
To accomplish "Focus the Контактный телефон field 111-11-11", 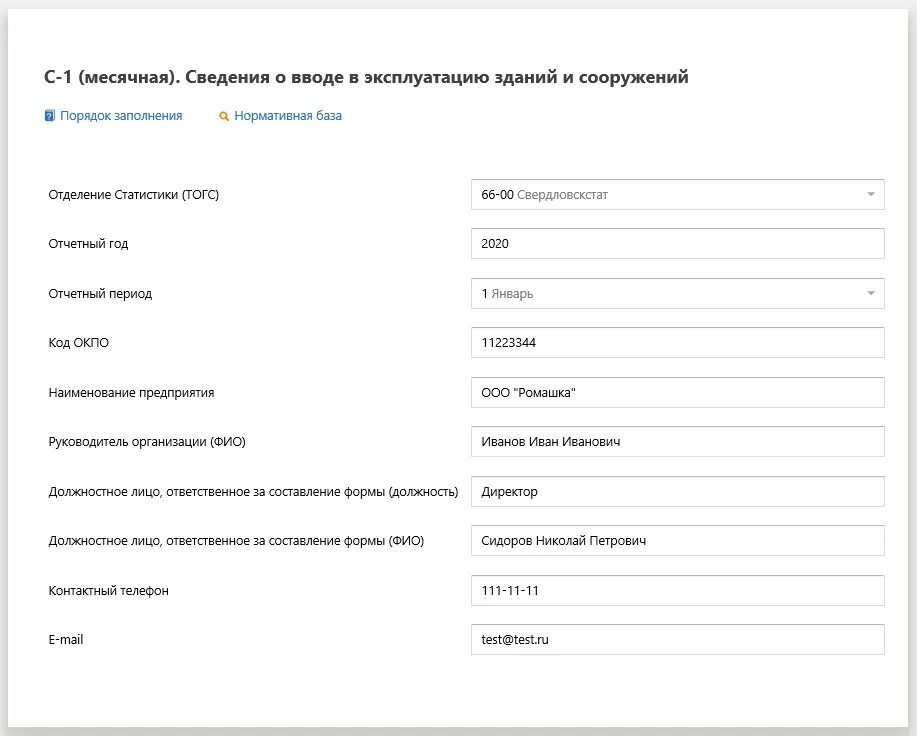I will point(678,590).
